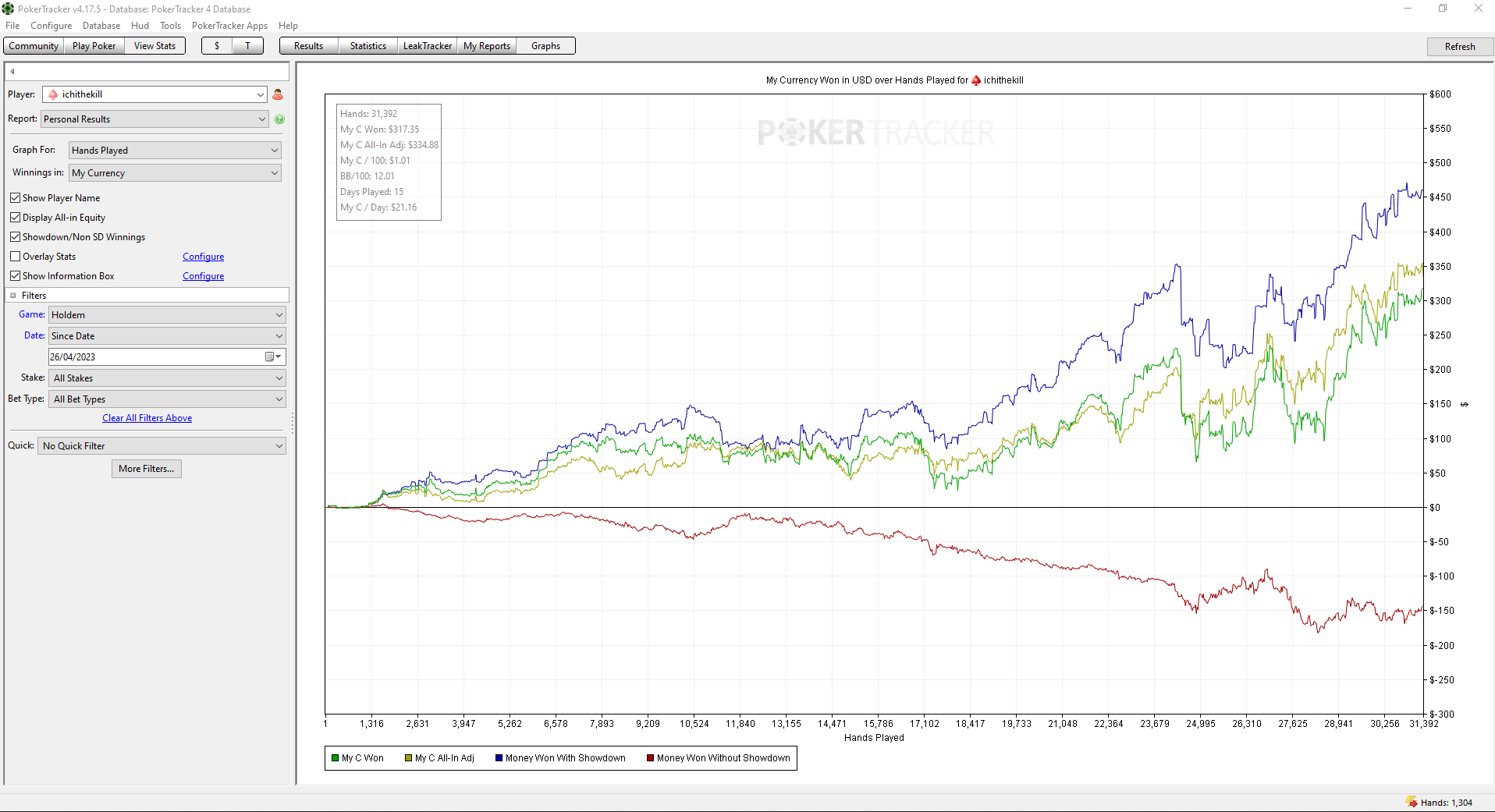1495x812 pixels.
Task: Expand the Stake filter dropdown
Action: click(168, 378)
